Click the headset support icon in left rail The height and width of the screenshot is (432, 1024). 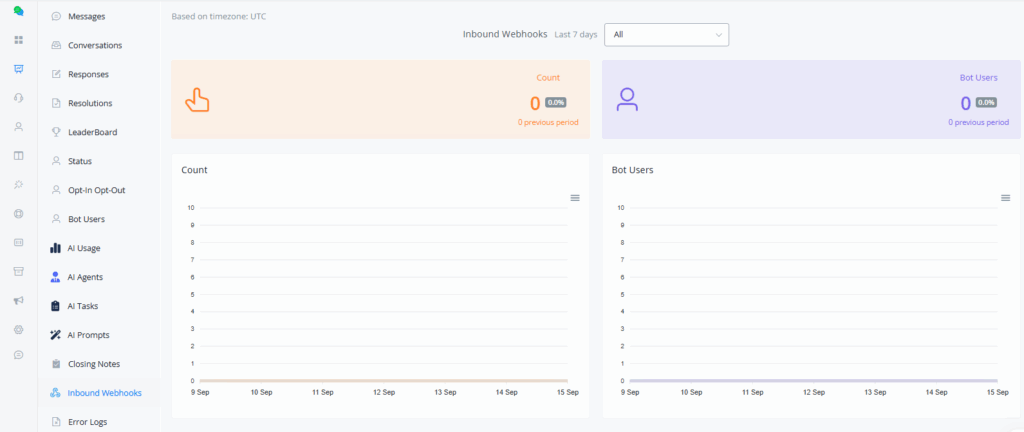click(18, 98)
